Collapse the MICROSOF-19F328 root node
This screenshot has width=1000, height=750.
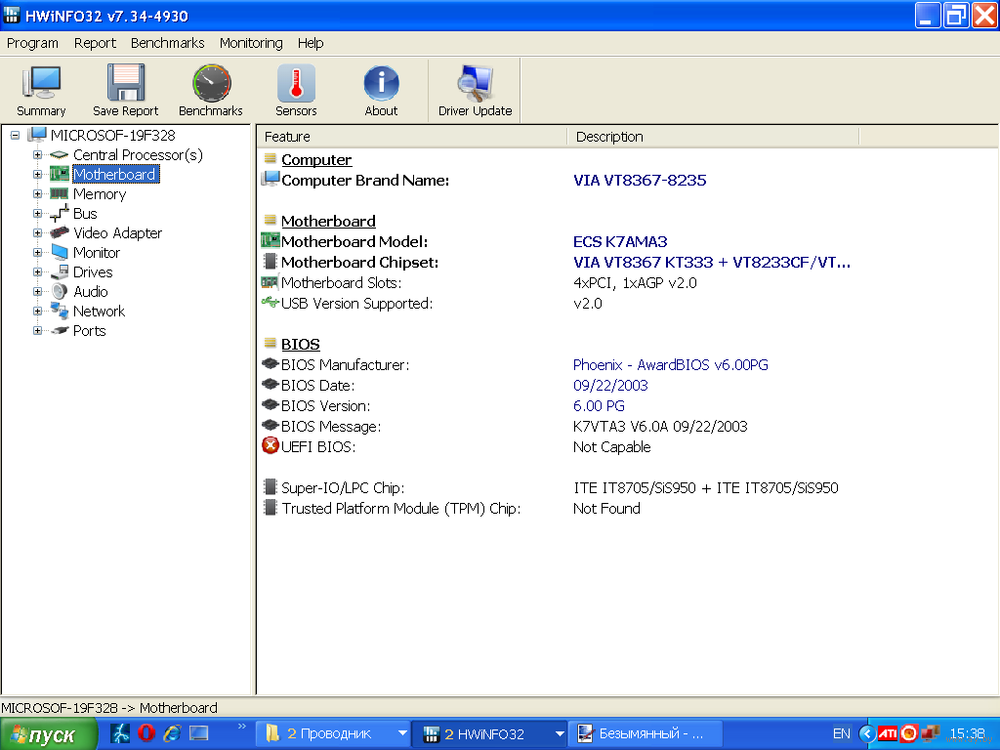pos(15,135)
